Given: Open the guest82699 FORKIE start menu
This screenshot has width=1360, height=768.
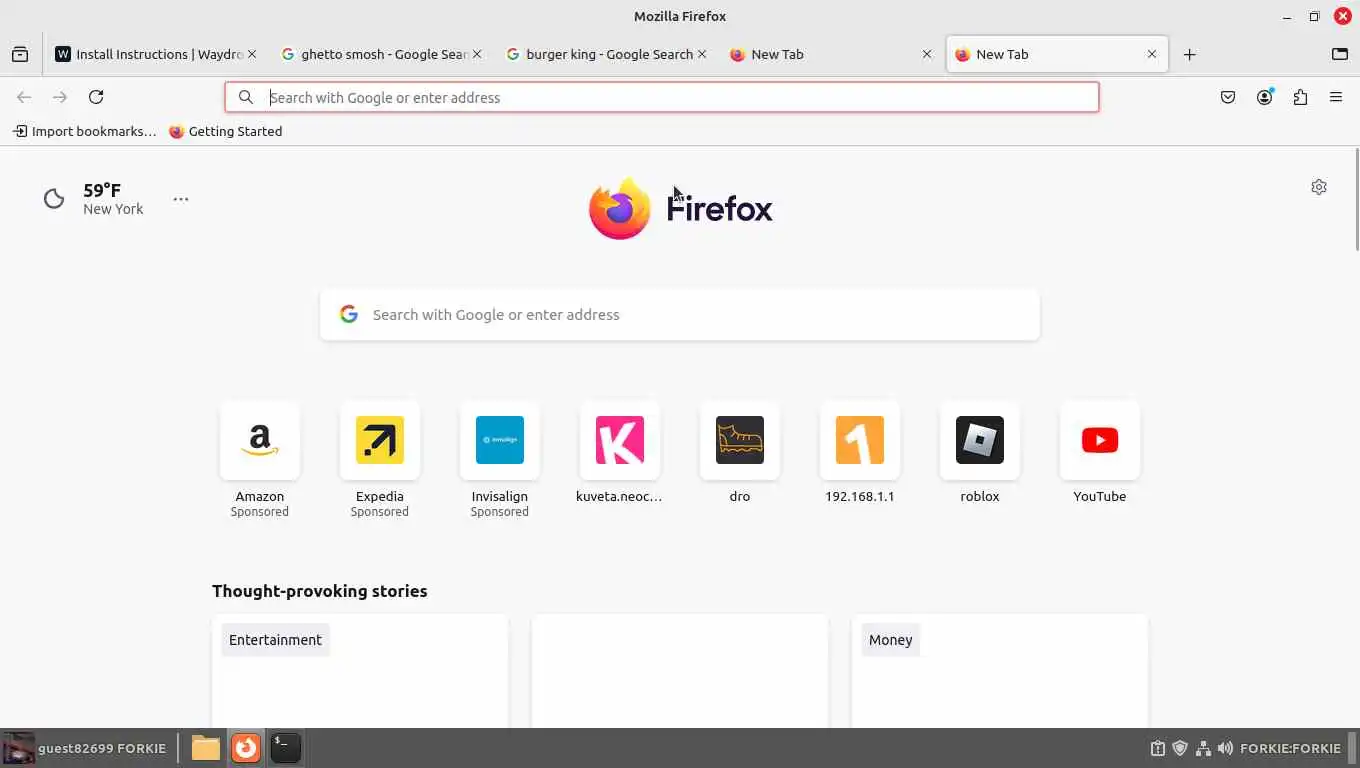Looking at the screenshot, I should 85,748.
